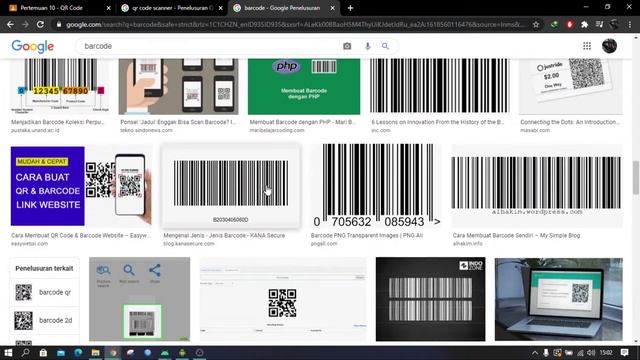640x360 pixels.
Task: Start voice search with the microphone
Action: (368, 46)
